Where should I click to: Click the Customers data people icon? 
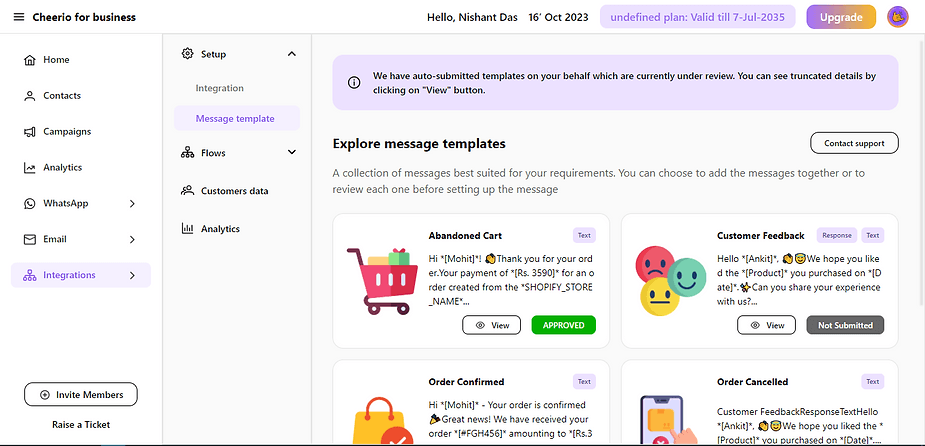[188, 191]
